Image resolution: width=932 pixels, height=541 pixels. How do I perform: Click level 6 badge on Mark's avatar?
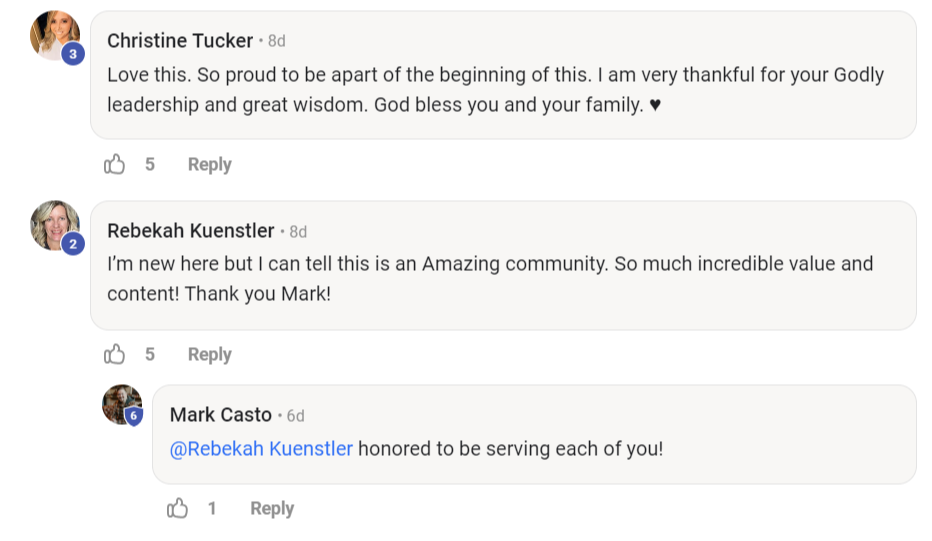(133, 415)
